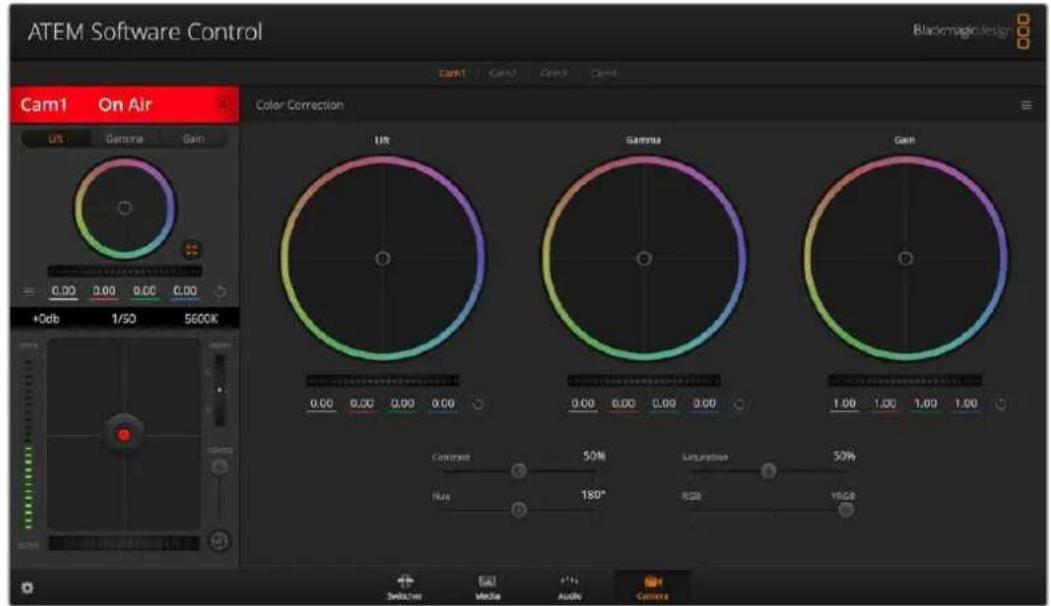1051x606 pixels.
Task: Click the center of the Gain color wheel
Action: 906,259
